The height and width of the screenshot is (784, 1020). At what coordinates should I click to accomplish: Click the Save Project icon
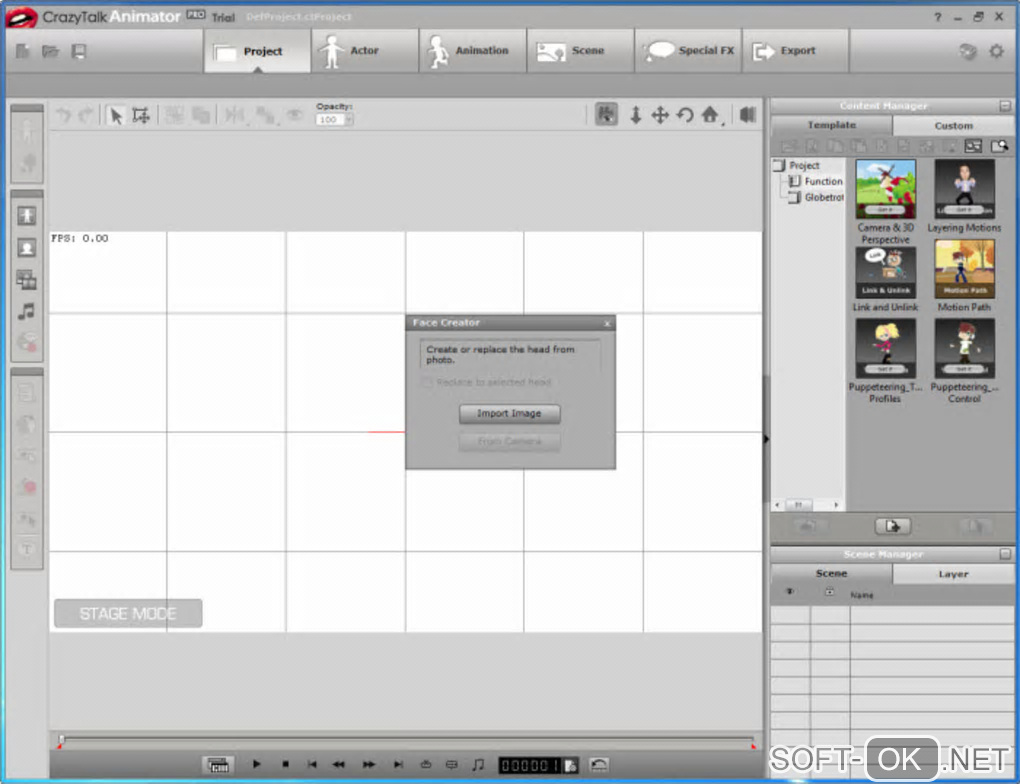[x=79, y=51]
